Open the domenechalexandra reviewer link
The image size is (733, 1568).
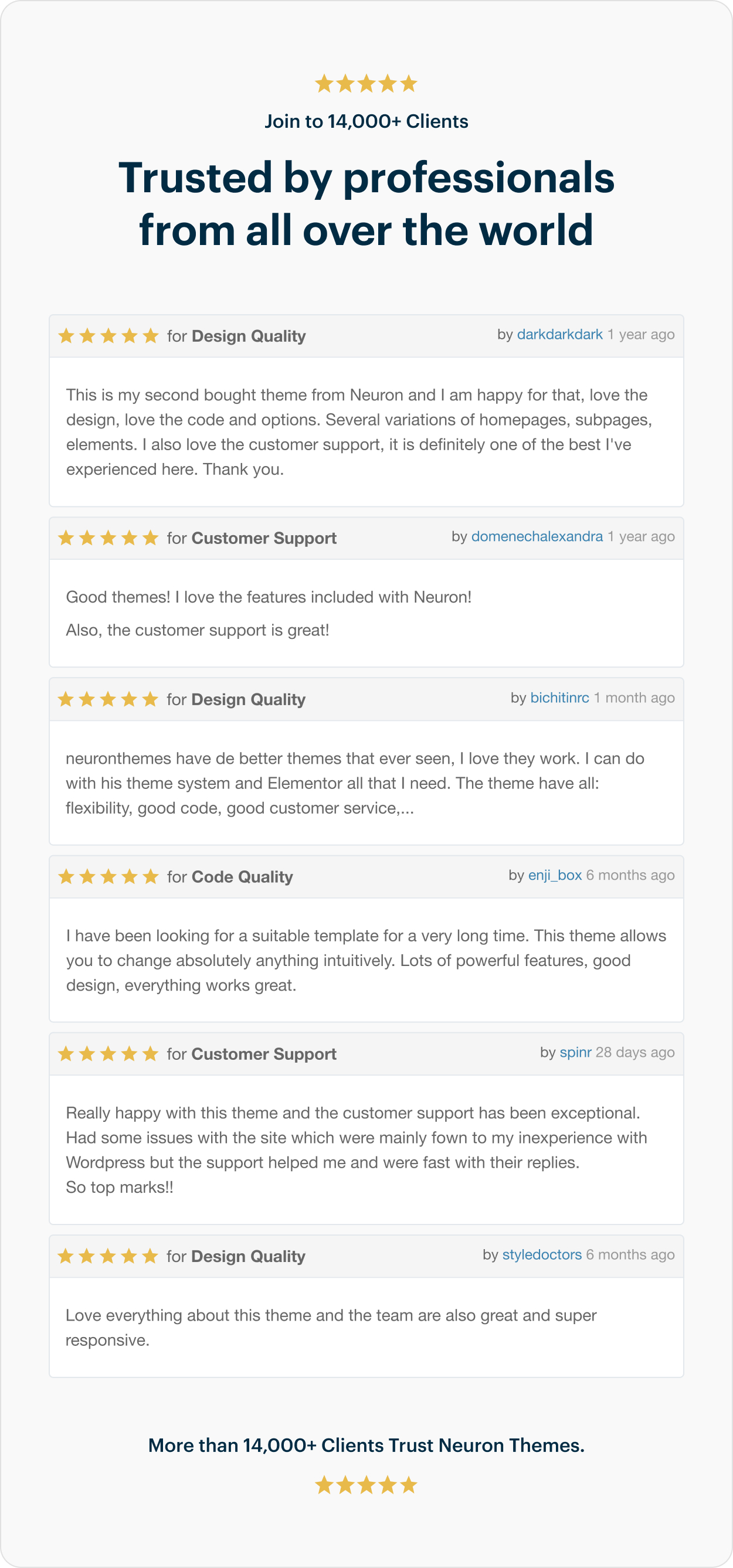click(x=537, y=537)
